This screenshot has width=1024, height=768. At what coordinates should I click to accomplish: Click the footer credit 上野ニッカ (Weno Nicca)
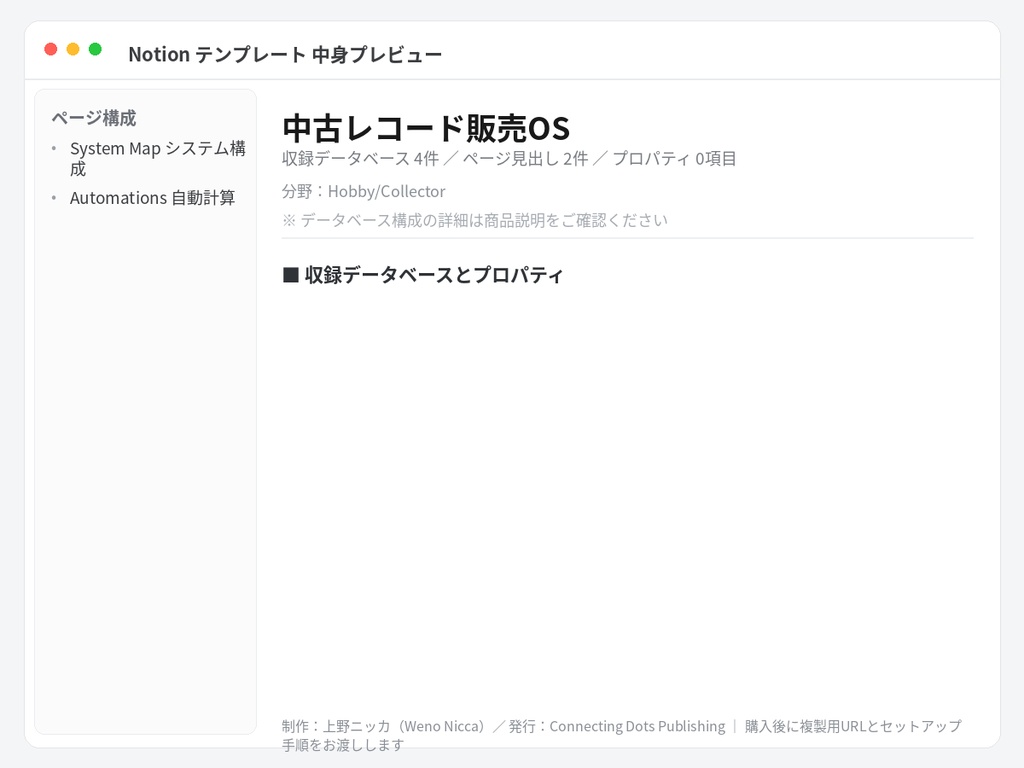(406, 726)
